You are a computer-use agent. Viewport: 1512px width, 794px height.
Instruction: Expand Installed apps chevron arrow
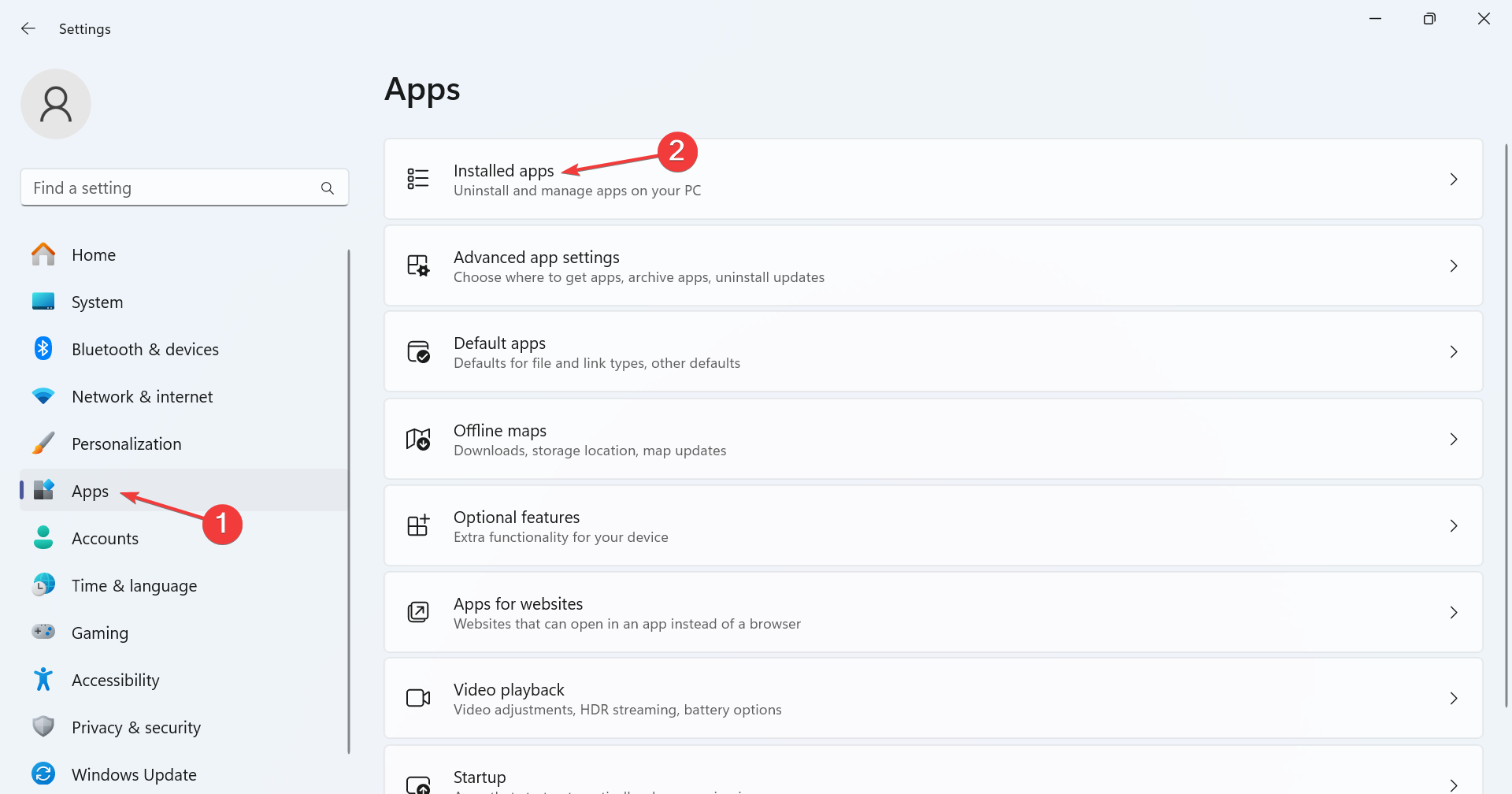(1454, 180)
